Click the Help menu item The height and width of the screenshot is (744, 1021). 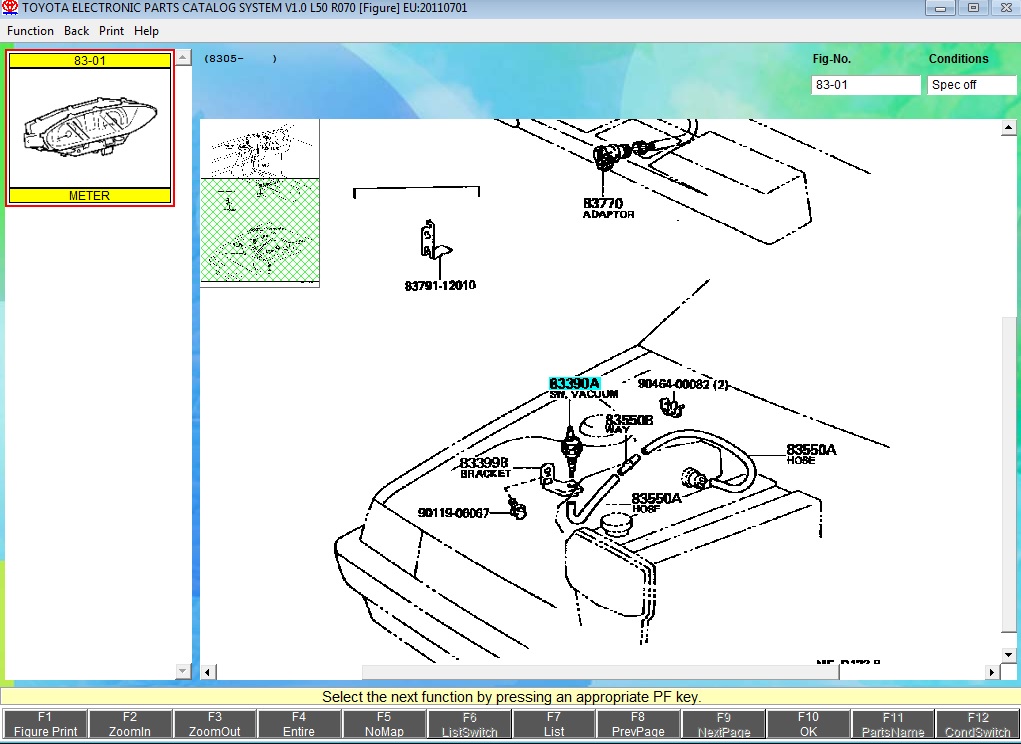(x=146, y=31)
